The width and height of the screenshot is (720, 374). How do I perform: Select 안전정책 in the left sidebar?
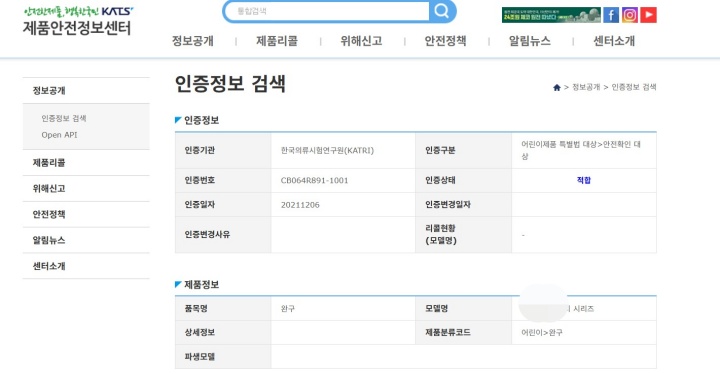[86, 214]
